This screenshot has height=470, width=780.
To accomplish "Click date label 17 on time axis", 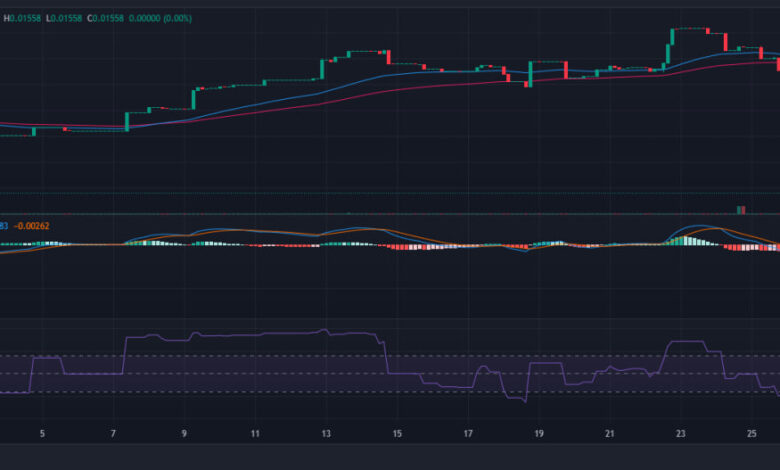I will click(468, 434).
